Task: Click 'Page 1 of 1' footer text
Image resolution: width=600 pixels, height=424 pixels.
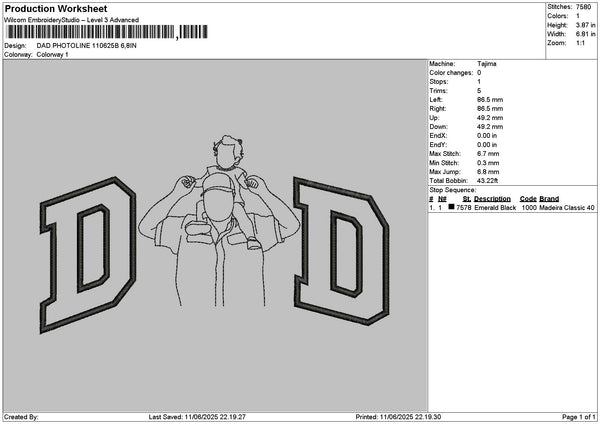Action: pyautogui.click(x=579, y=417)
